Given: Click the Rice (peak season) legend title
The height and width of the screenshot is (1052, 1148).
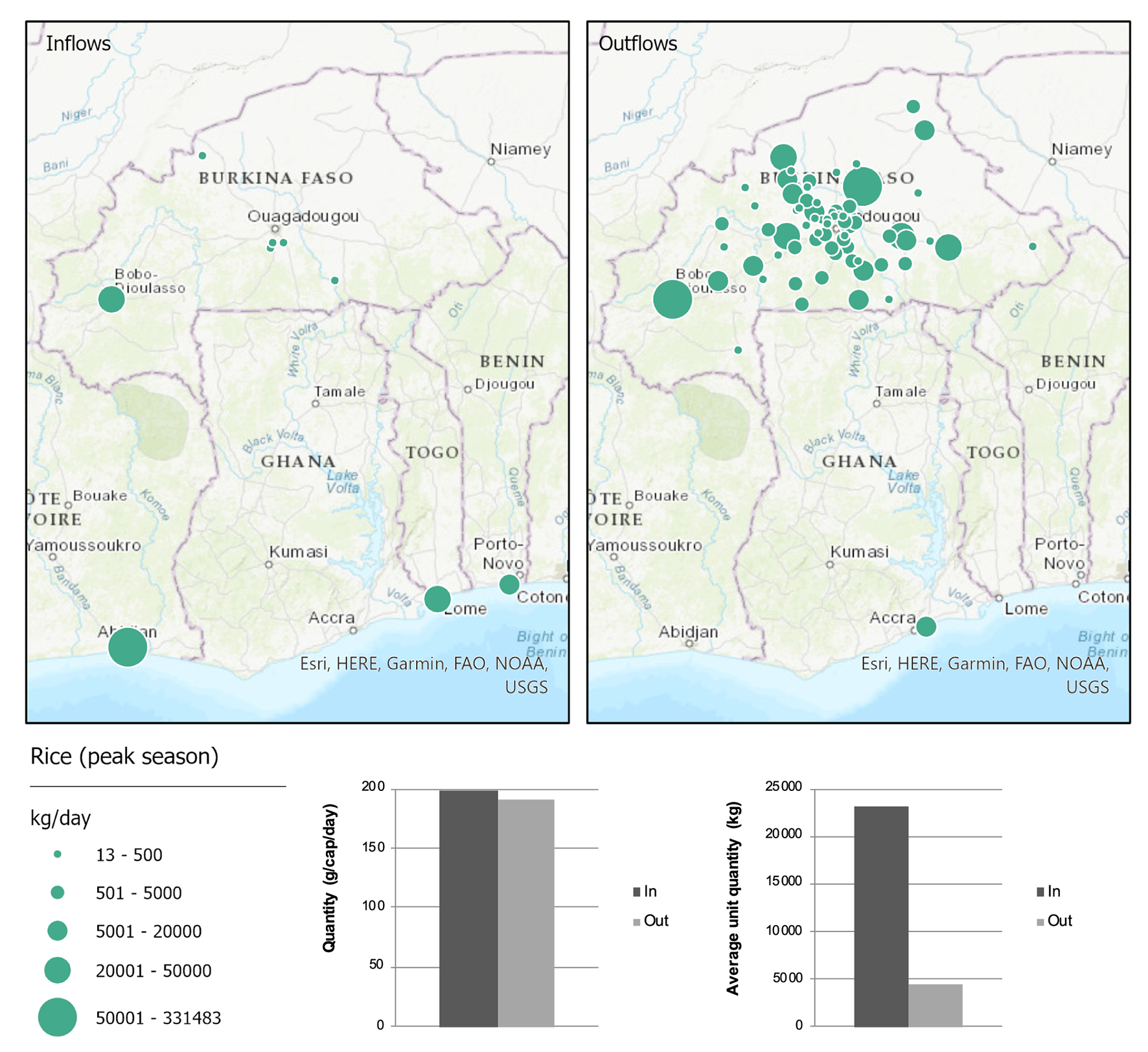Looking at the screenshot, I should [124, 756].
